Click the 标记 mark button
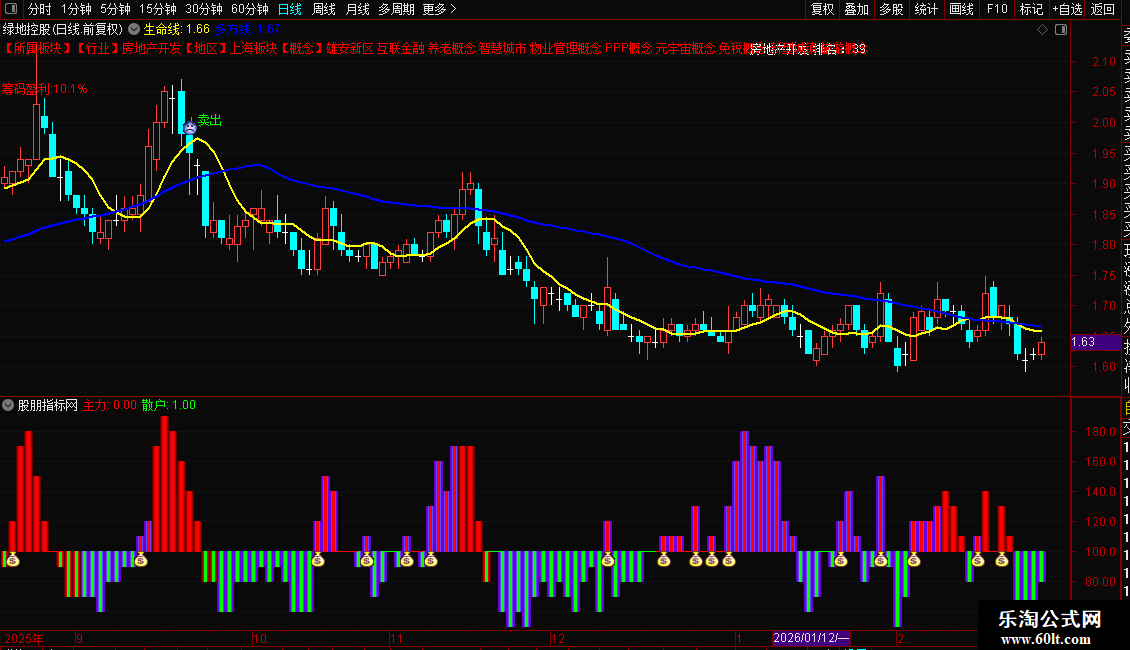Screen dimensions: 1130x650 pyautogui.click(x=1031, y=9)
